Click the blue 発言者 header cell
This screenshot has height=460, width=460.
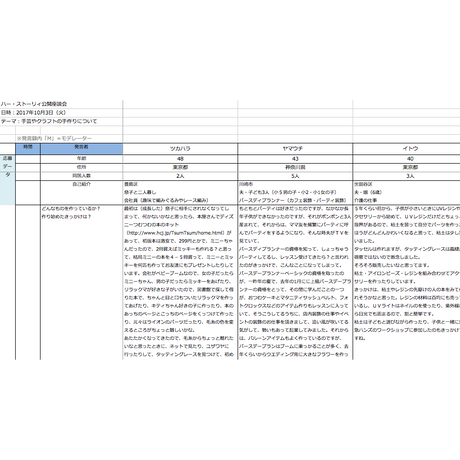coord(81,149)
